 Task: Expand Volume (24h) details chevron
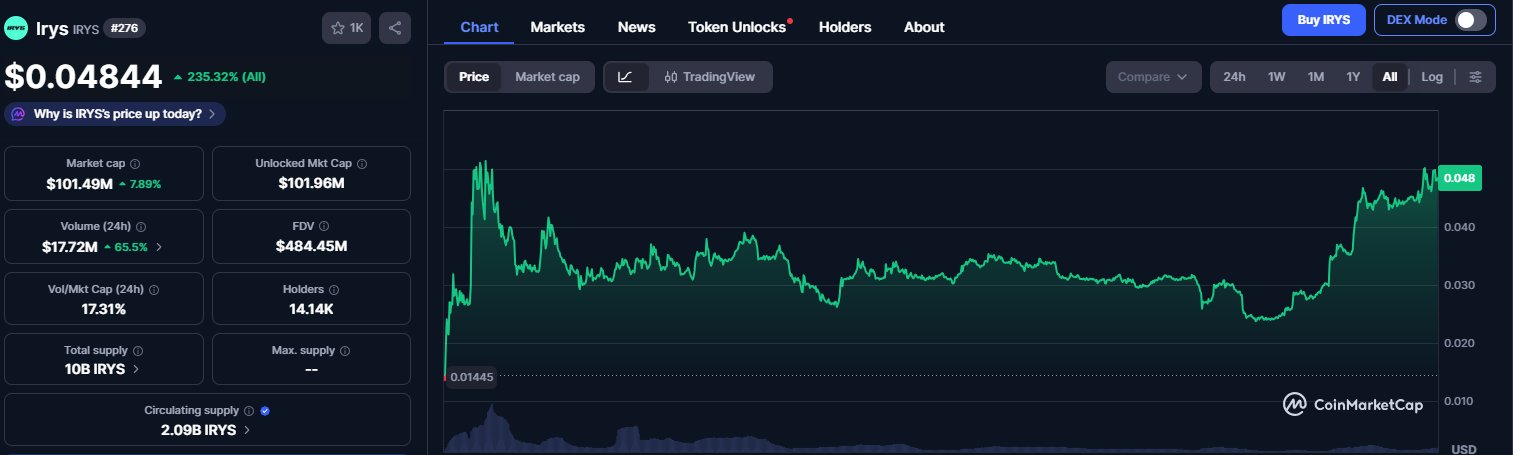coord(159,246)
